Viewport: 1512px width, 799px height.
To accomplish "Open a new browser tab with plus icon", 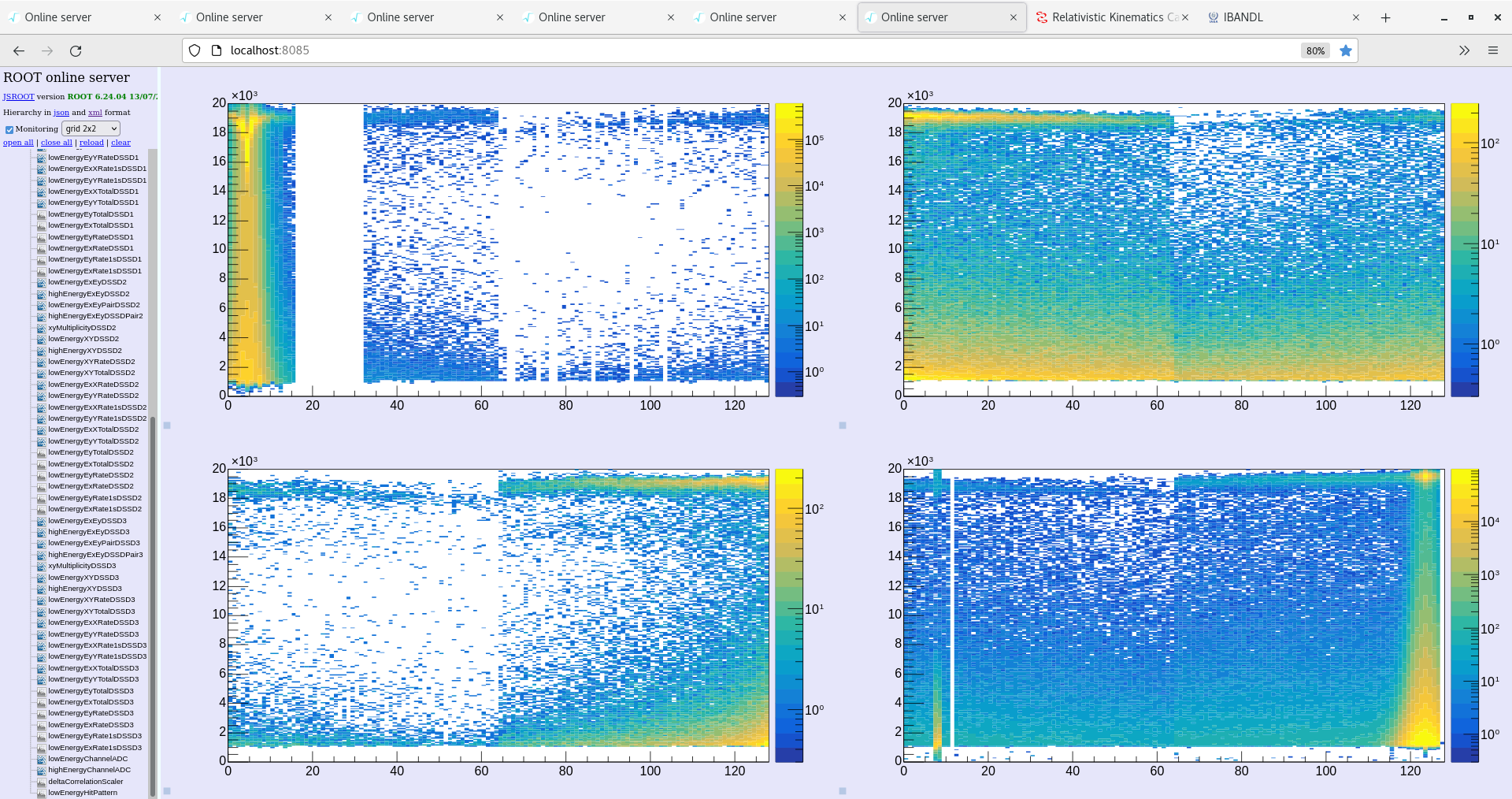I will [x=1386, y=17].
